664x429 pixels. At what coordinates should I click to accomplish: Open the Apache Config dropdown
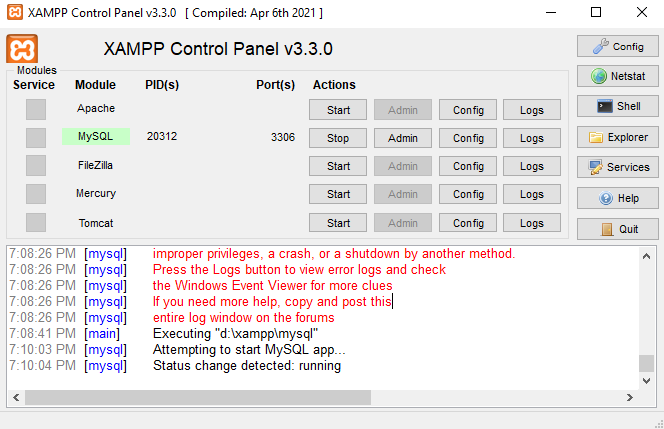tap(468, 110)
